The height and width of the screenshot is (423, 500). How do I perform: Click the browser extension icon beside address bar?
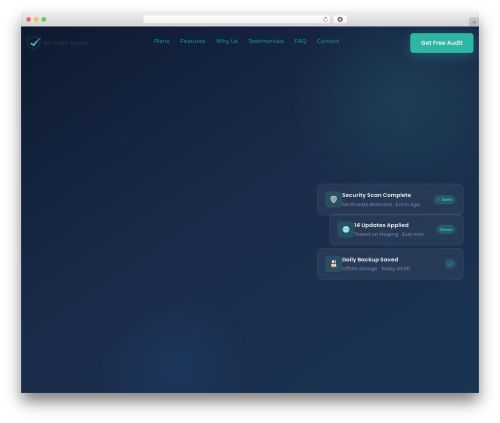click(x=340, y=19)
